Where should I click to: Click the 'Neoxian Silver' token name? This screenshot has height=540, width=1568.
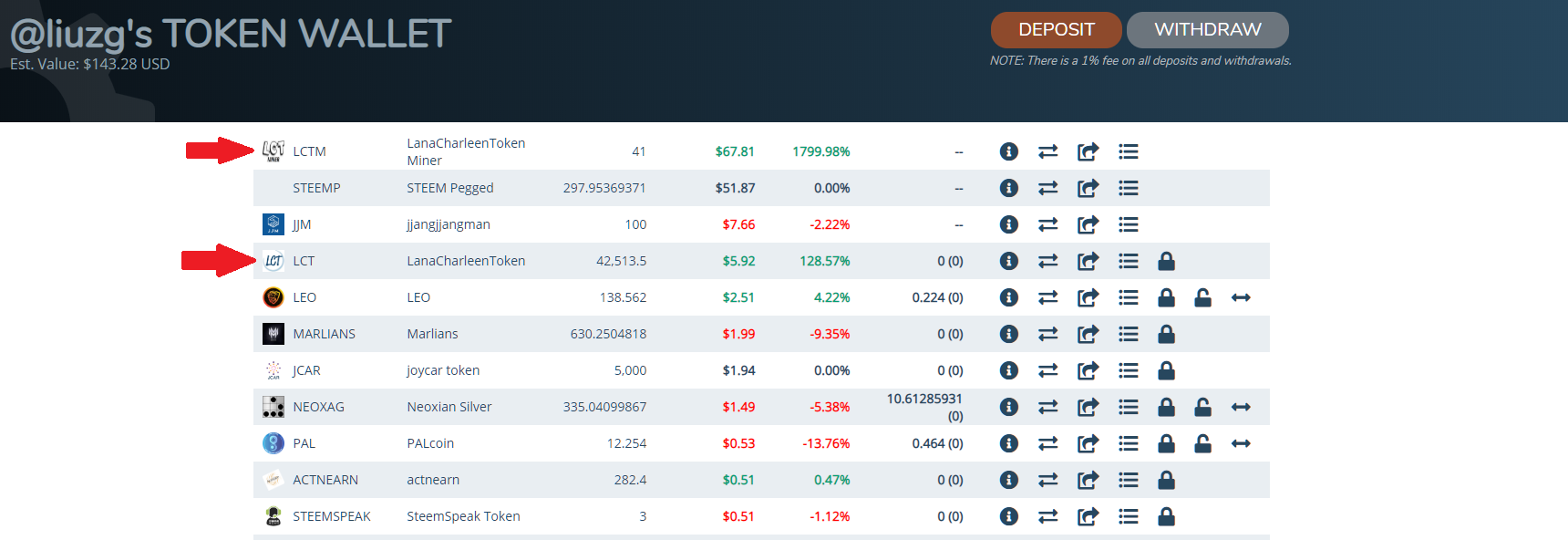pyautogui.click(x=449, y=407)
